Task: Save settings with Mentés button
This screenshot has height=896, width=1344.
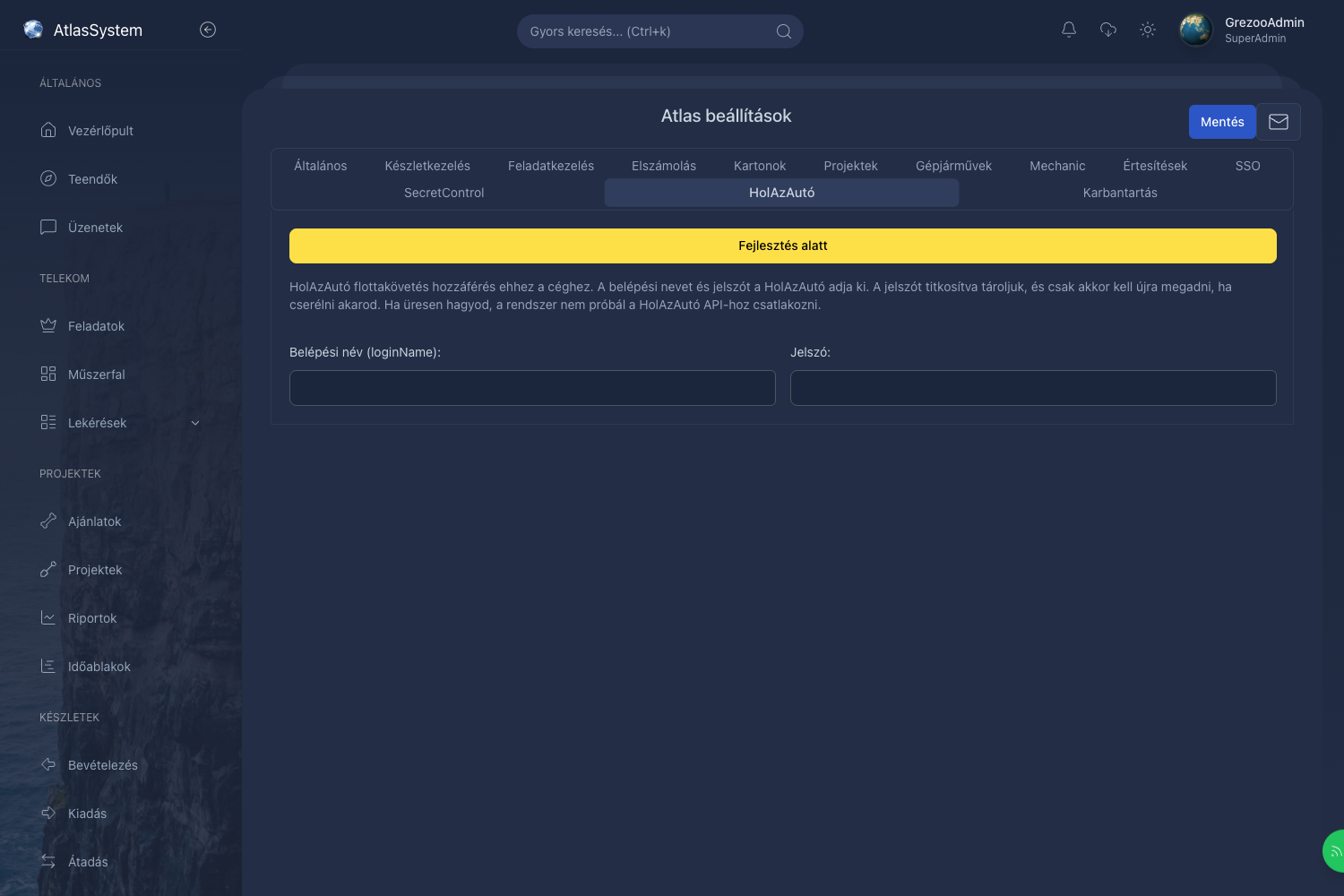Action: coord(1222,122)
